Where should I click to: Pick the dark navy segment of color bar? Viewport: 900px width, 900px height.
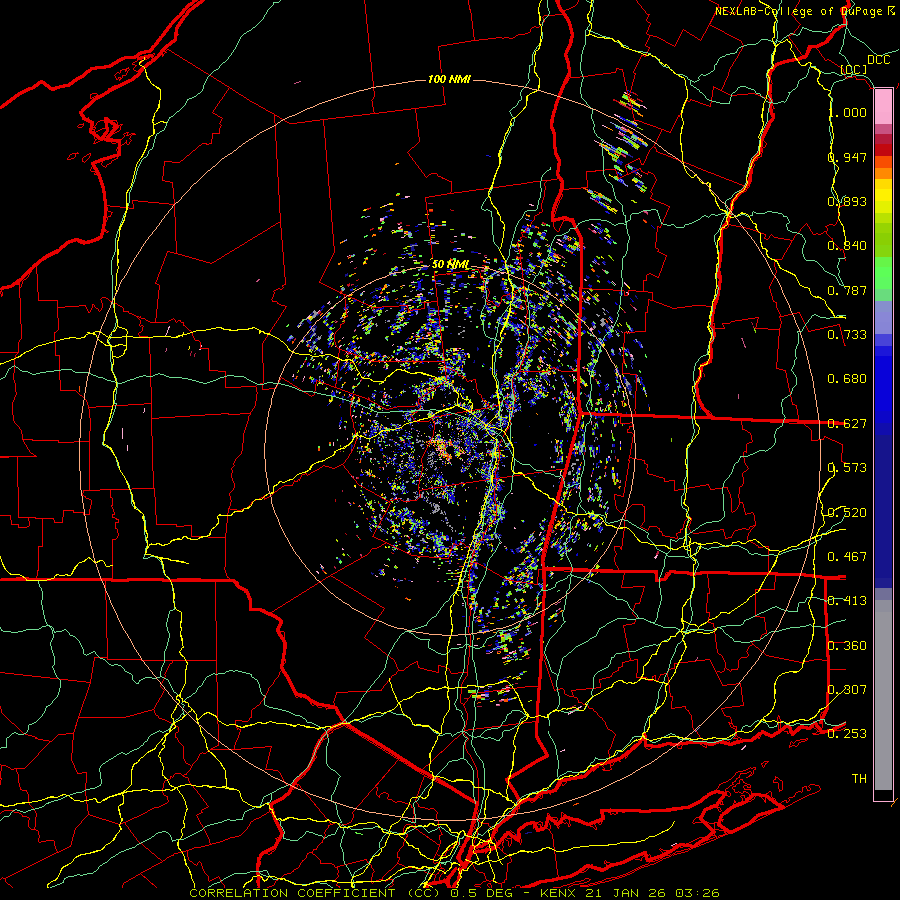(883, 511)
